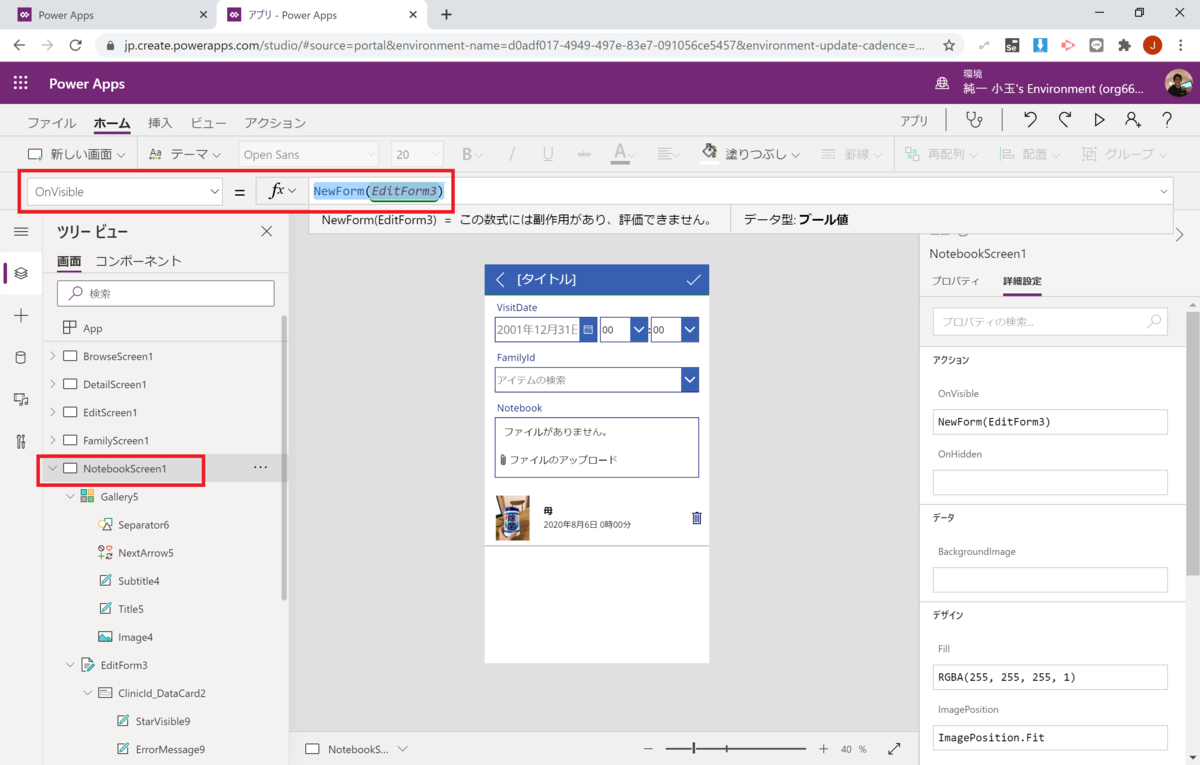Open the environment selector icon
Viewport: 1200px width, 765px height.
pyautogui.click(x=942, y=83)
